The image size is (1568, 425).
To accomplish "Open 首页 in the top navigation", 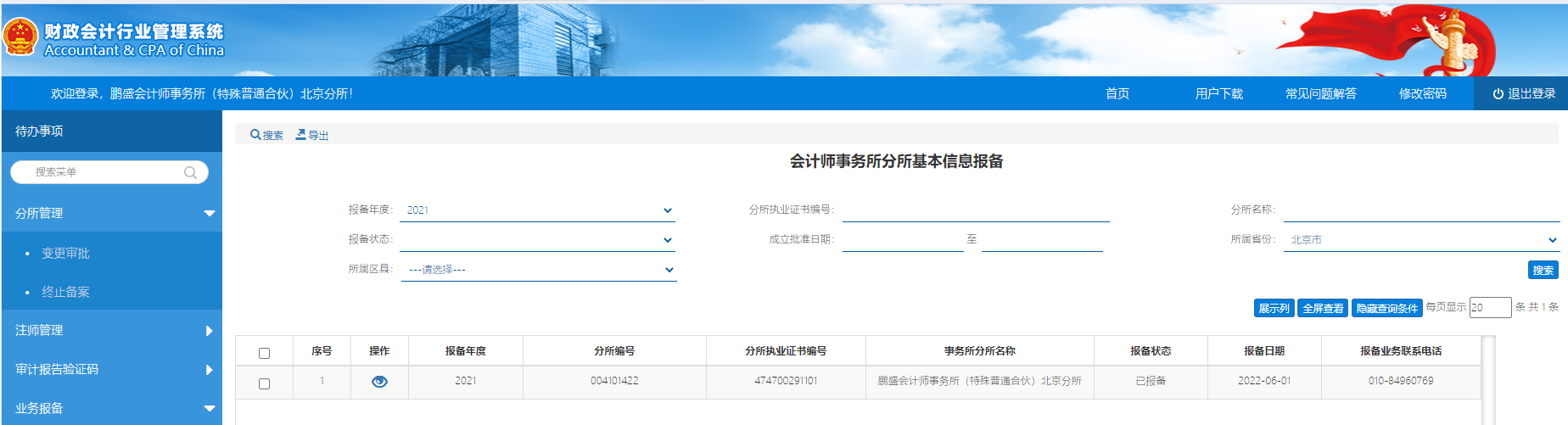I will (1117, 94).
